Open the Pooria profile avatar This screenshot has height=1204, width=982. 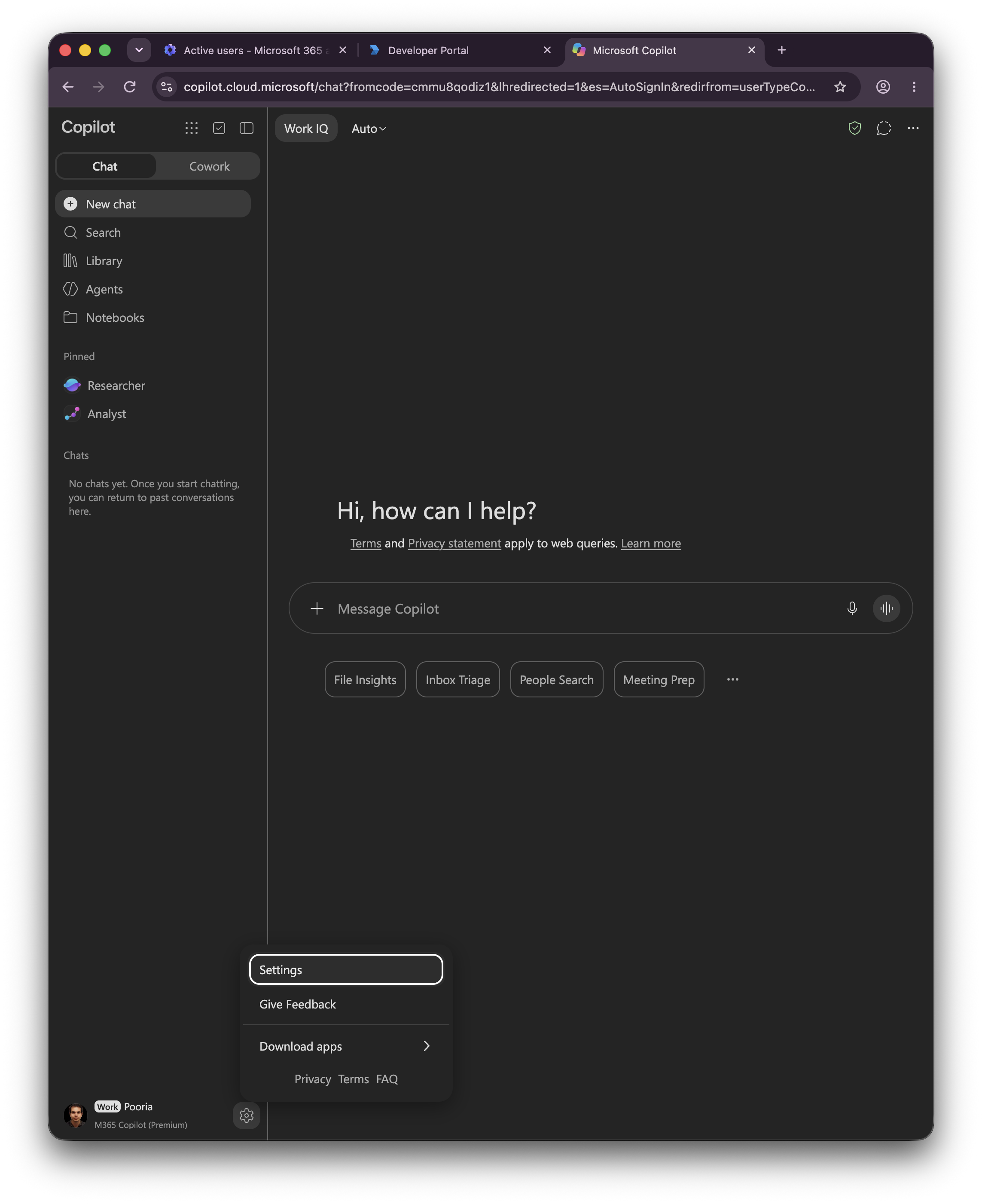pos(75,1115)
